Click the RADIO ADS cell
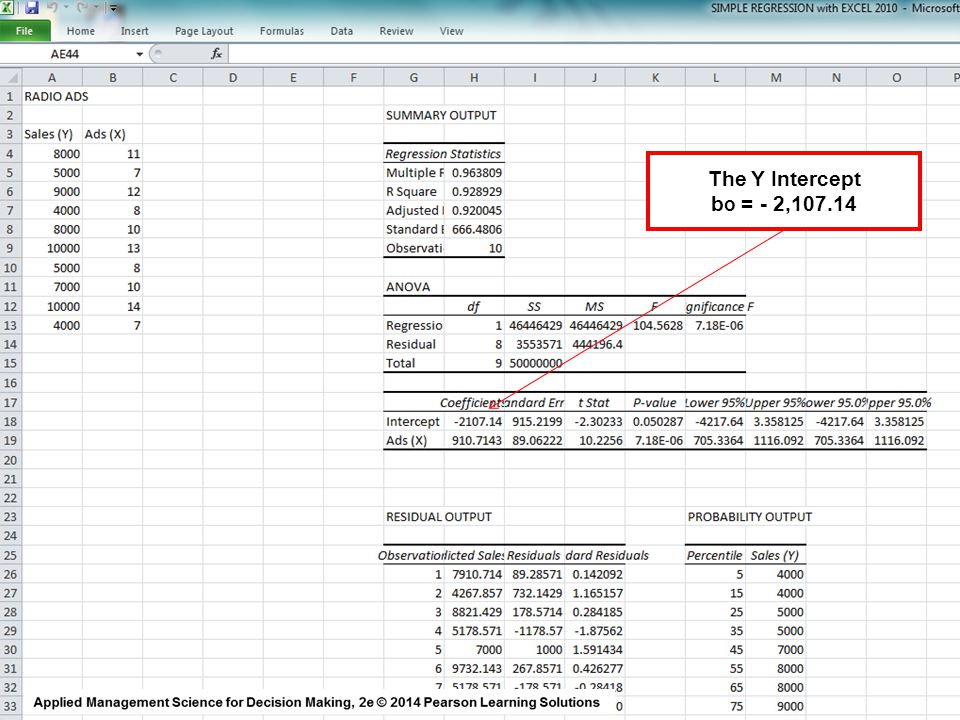The image size is (960, 720). click(x=52, y=97)
